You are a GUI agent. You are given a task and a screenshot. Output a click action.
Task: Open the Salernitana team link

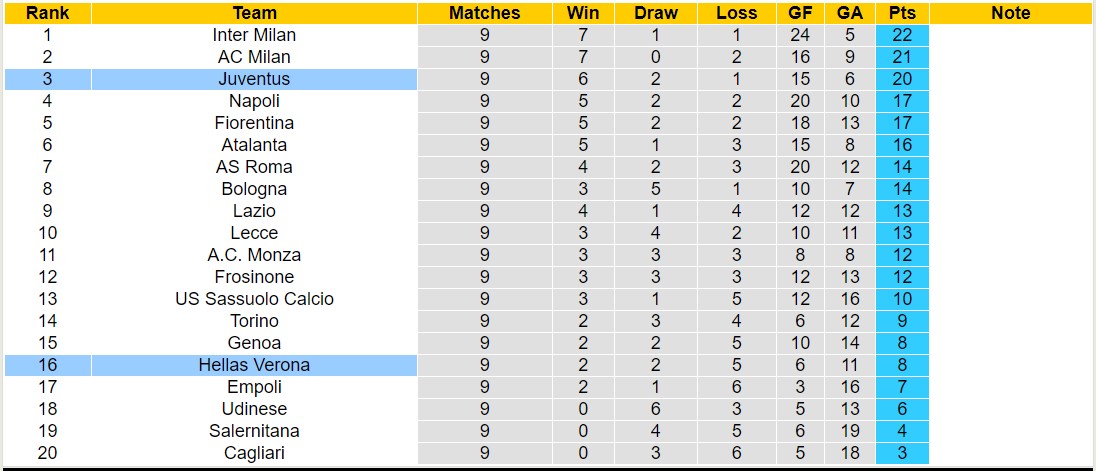coord(254,431)
